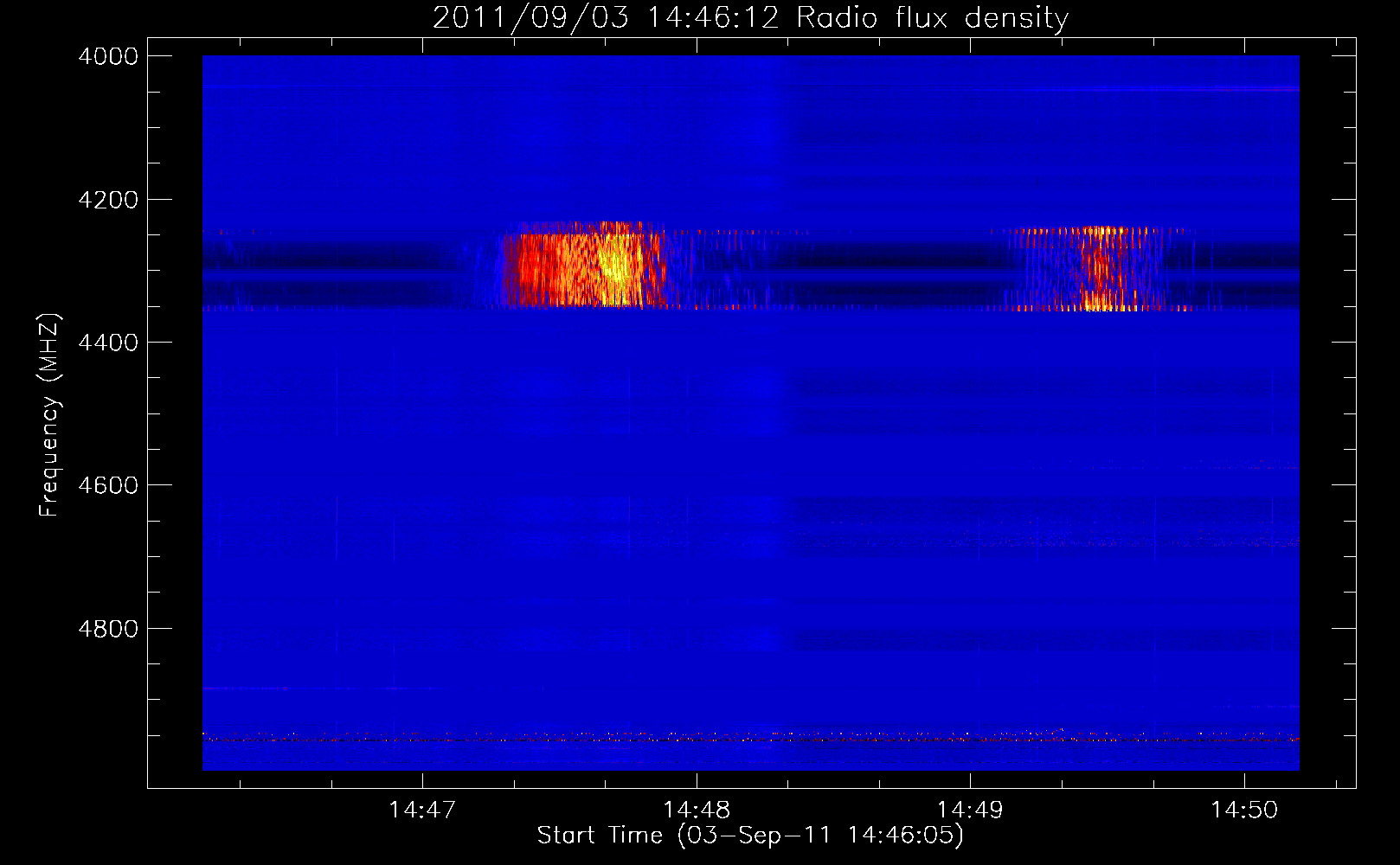Select the 4200 frequency axis label
This screenshot has width=1400, height=865.
[x=108, y=200]
